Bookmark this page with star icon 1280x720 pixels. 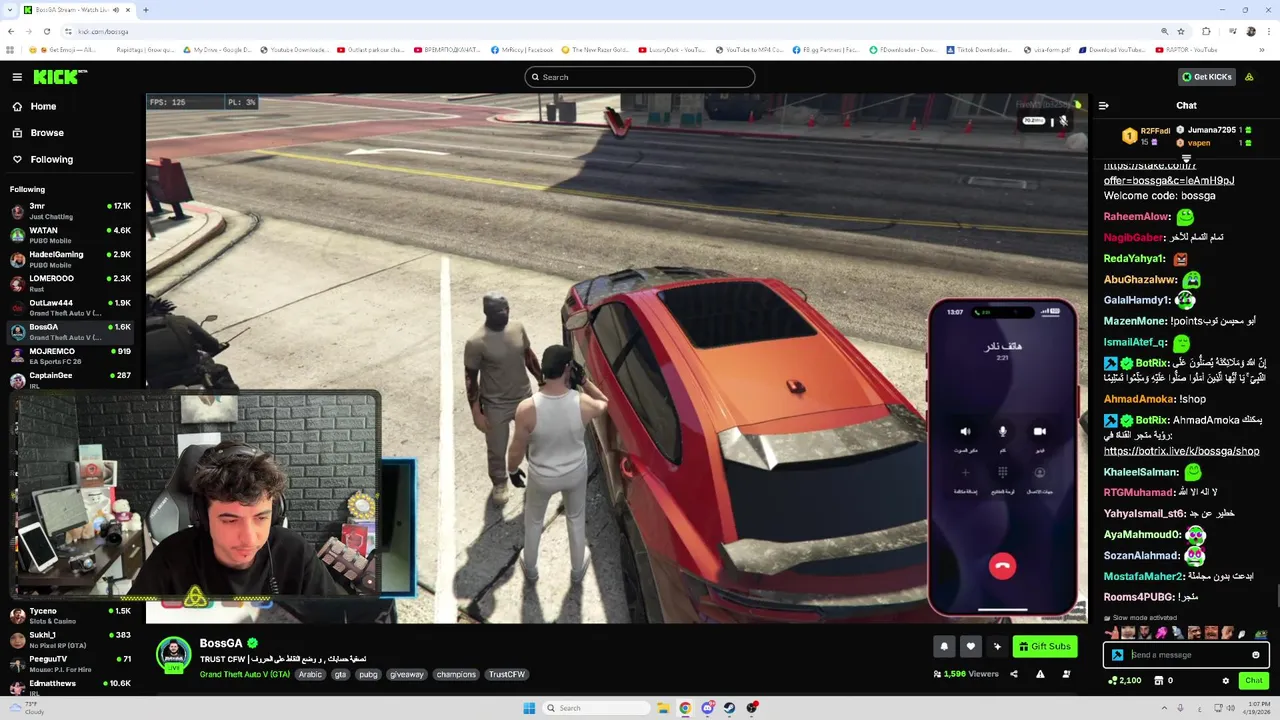click(1180, 31)
